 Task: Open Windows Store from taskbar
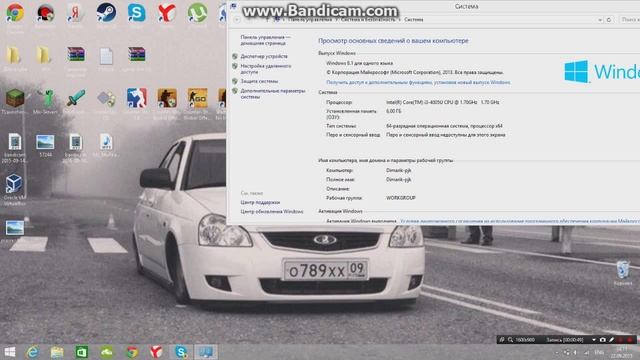click(x=82, y=352)
